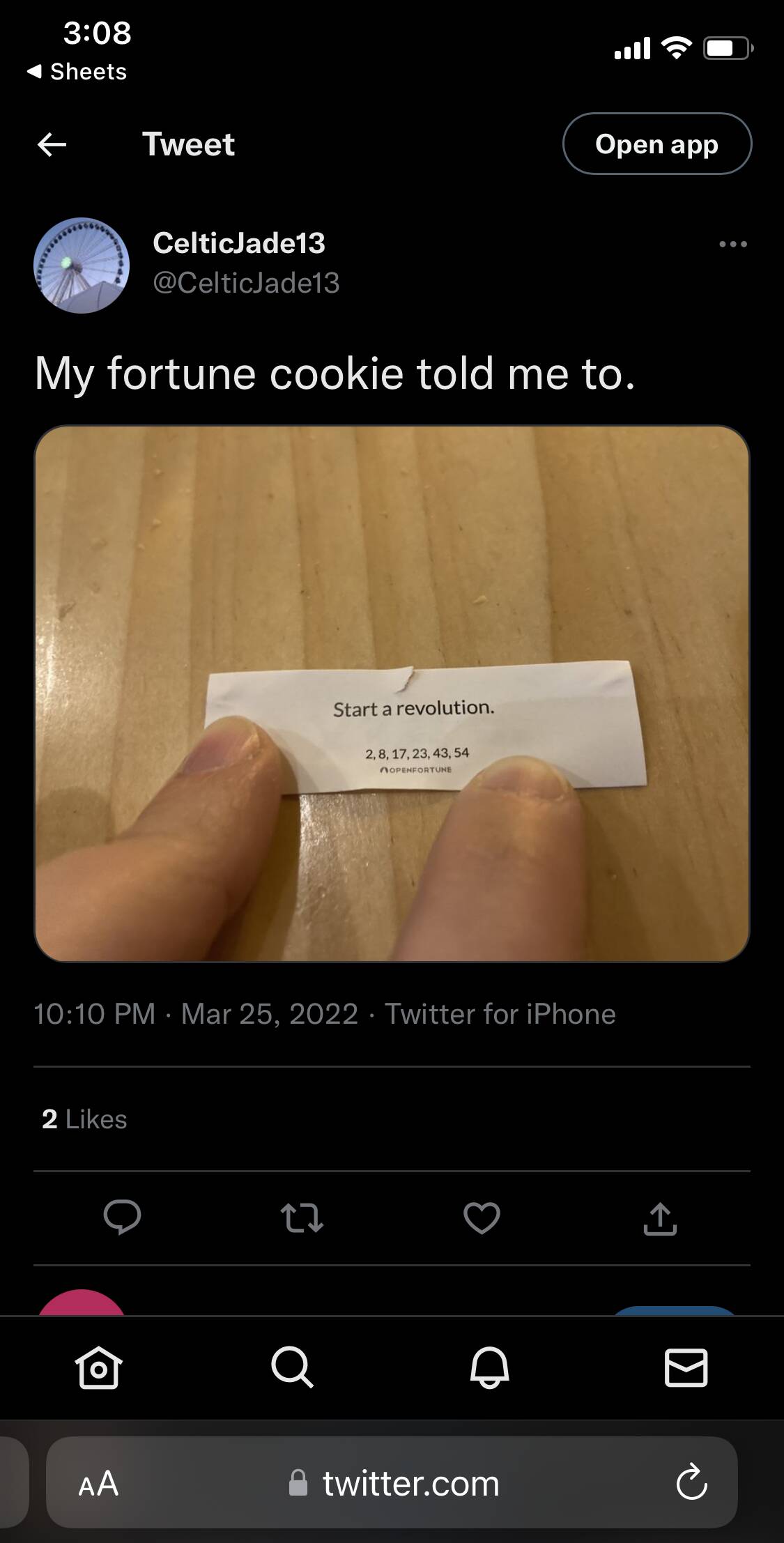Tap the share tweet icon
The width and height of the screenshot is (784, 1543).
pos(660,1218)
